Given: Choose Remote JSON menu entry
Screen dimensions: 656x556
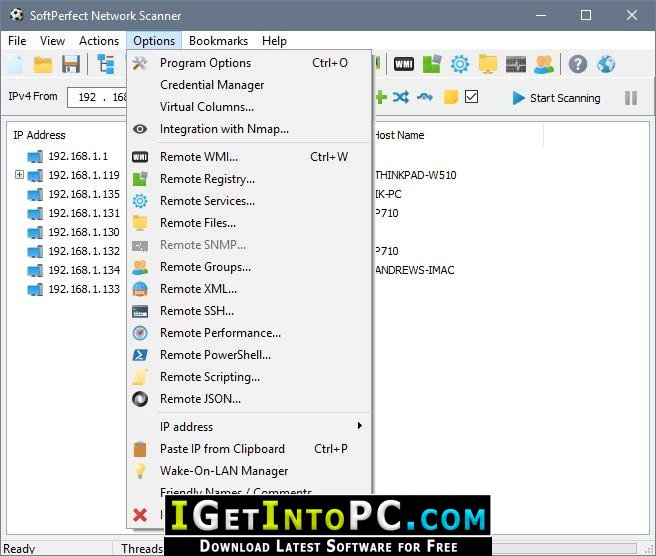Looking at the screenshot, I should pos(249,399).
